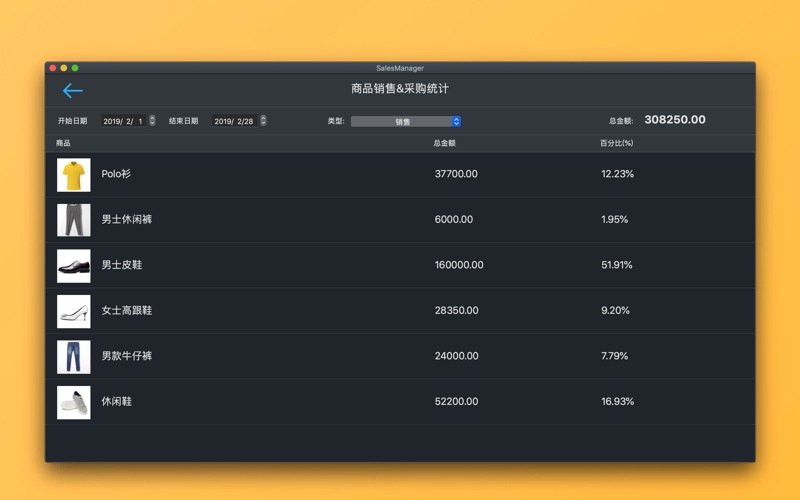Select the white sneaker thumbnail
This screenshot has height=500, width=800.
click(x=74, y=403)
